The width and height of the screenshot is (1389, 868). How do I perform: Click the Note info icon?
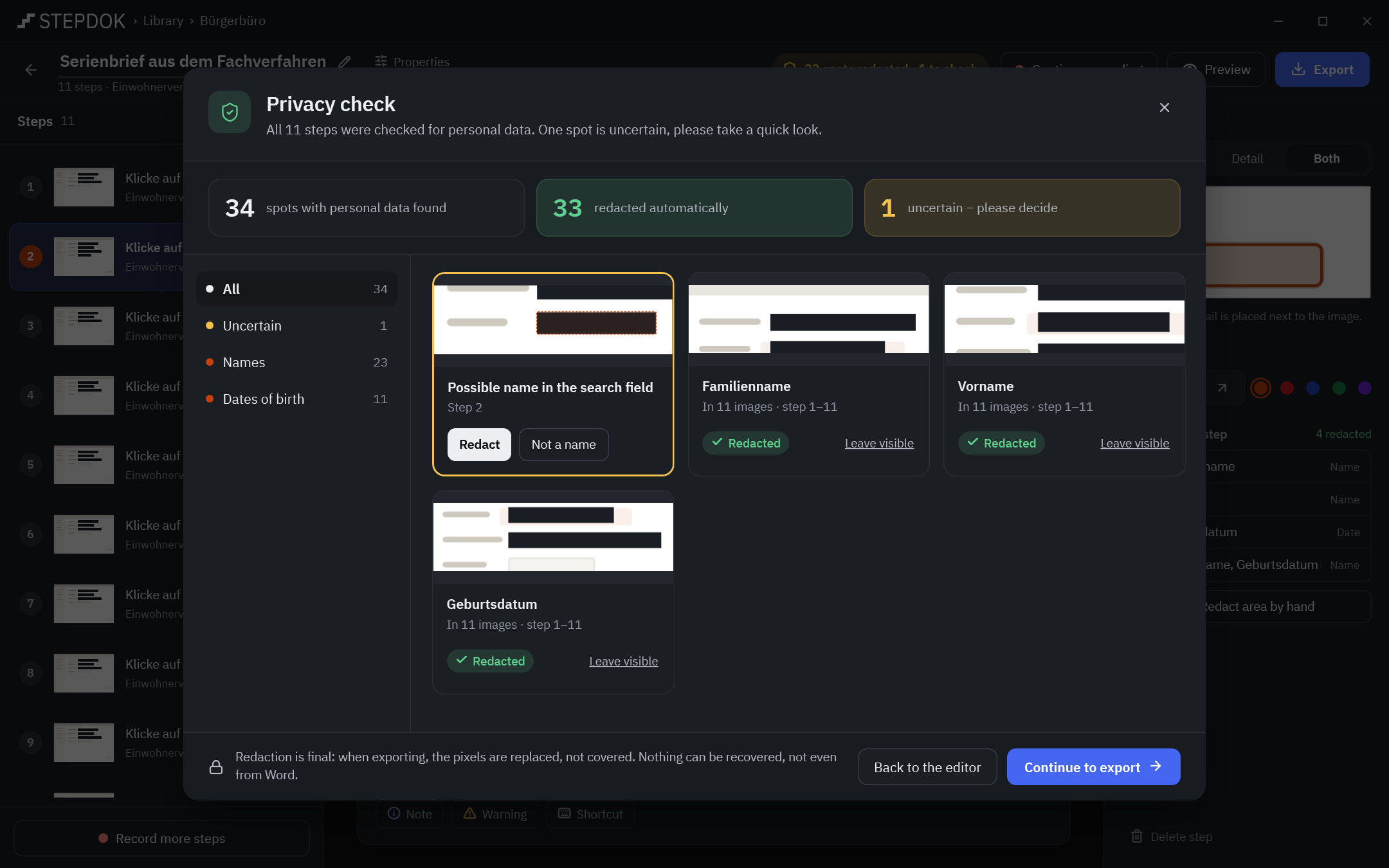click(394, 813)
